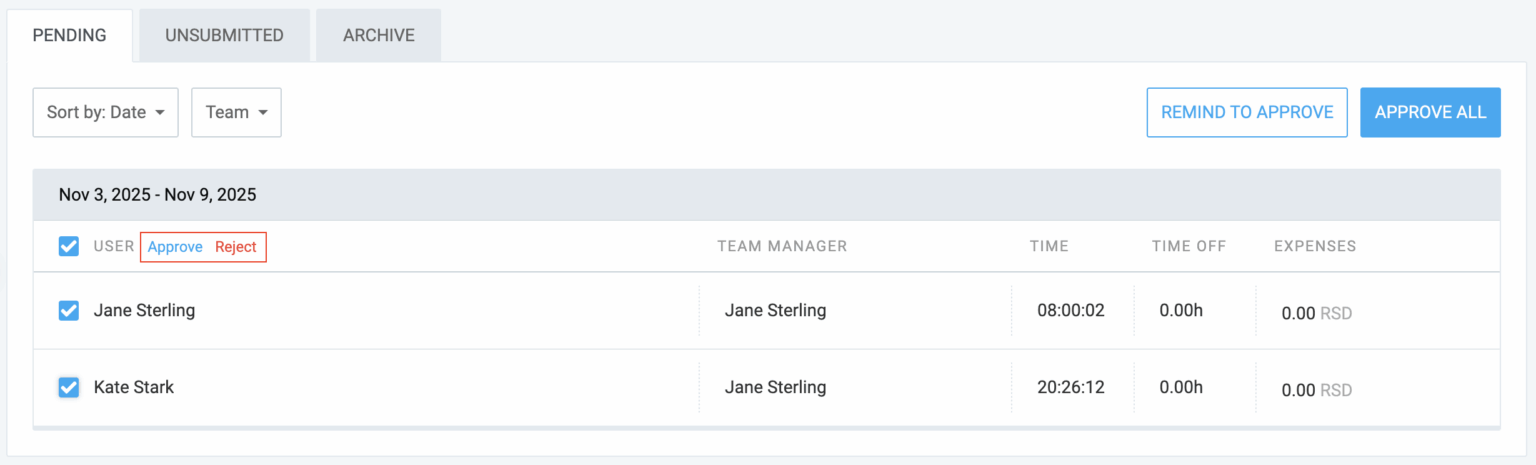Click the Nov 3 - Nov 9, 2025 week header
Image resolution: width=1536 pixels, height=465 pixels.
[158, 195]
